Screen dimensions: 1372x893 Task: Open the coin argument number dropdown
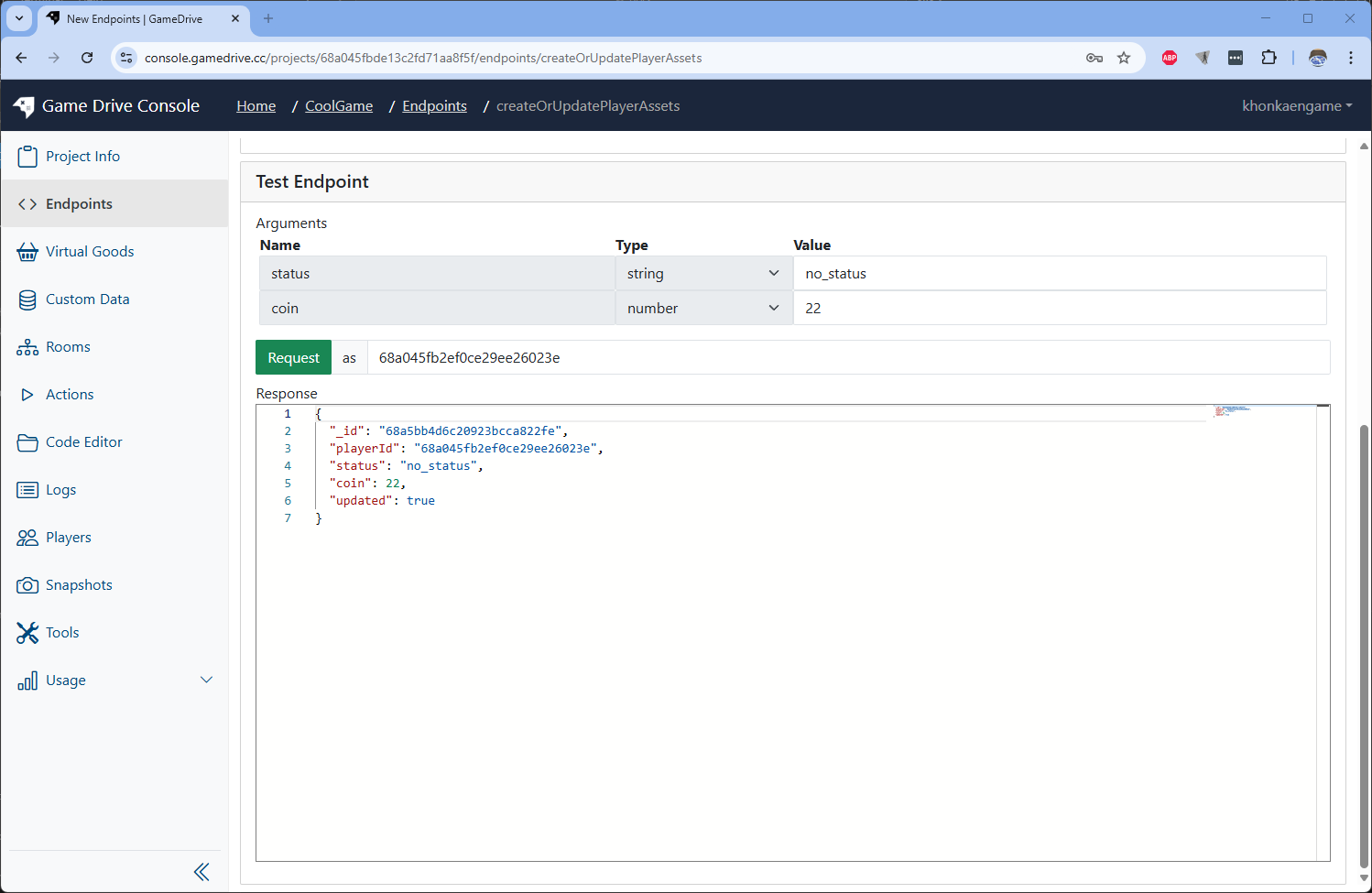pyautogui.click(x=702, y=308)
